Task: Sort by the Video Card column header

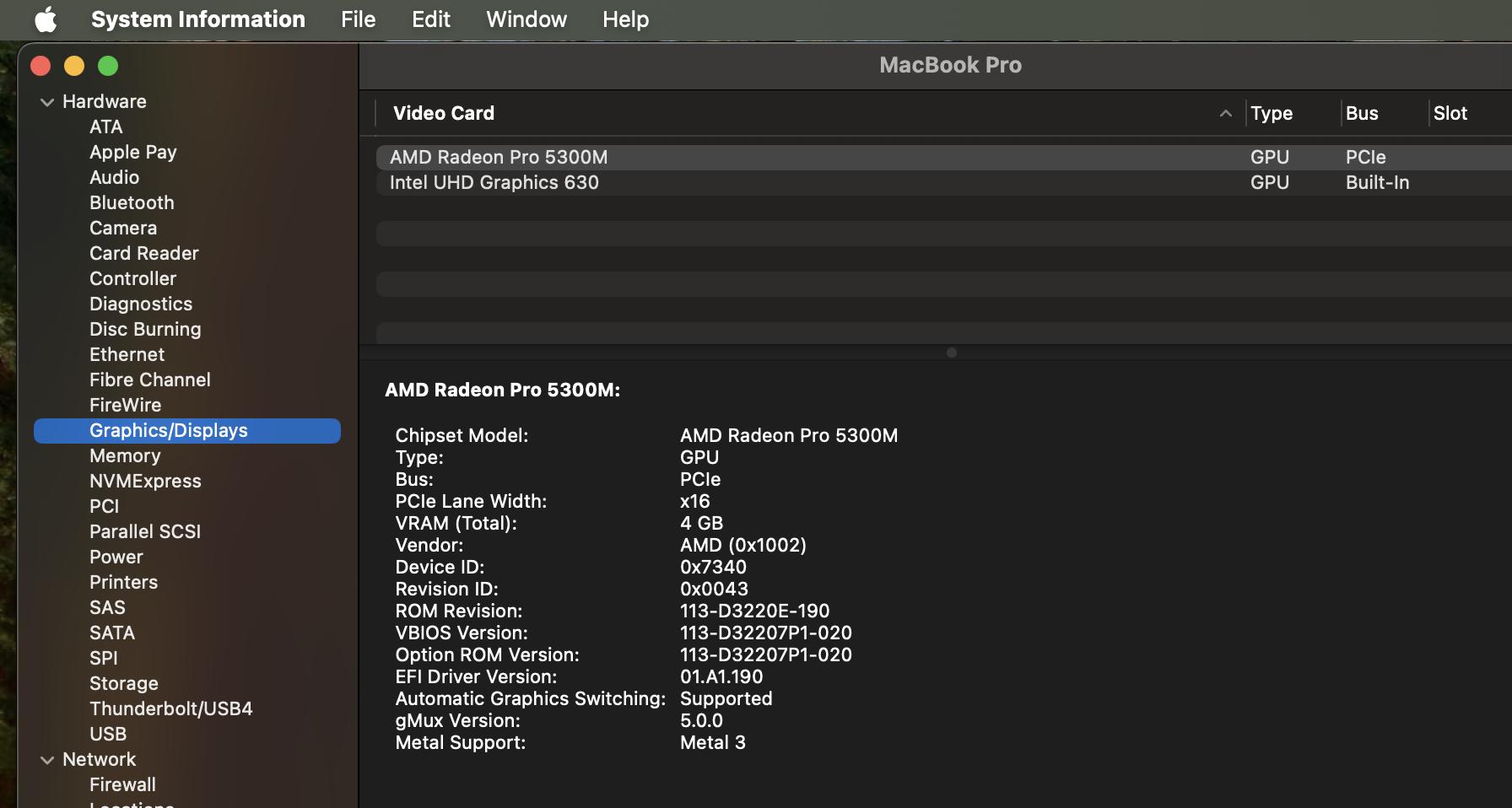Action: point(444,113)
